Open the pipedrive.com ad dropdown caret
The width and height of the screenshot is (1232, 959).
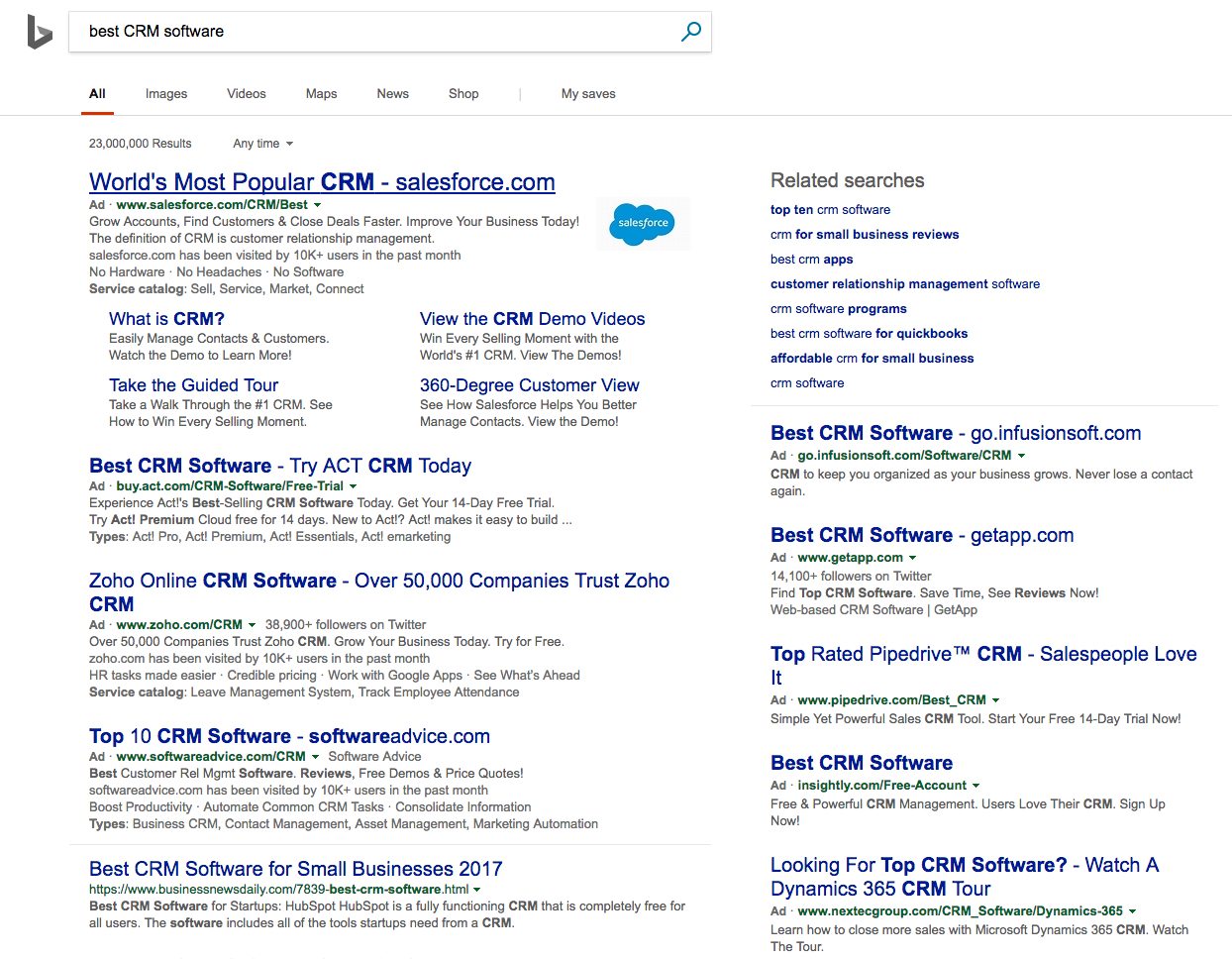(x=996, y=699)
